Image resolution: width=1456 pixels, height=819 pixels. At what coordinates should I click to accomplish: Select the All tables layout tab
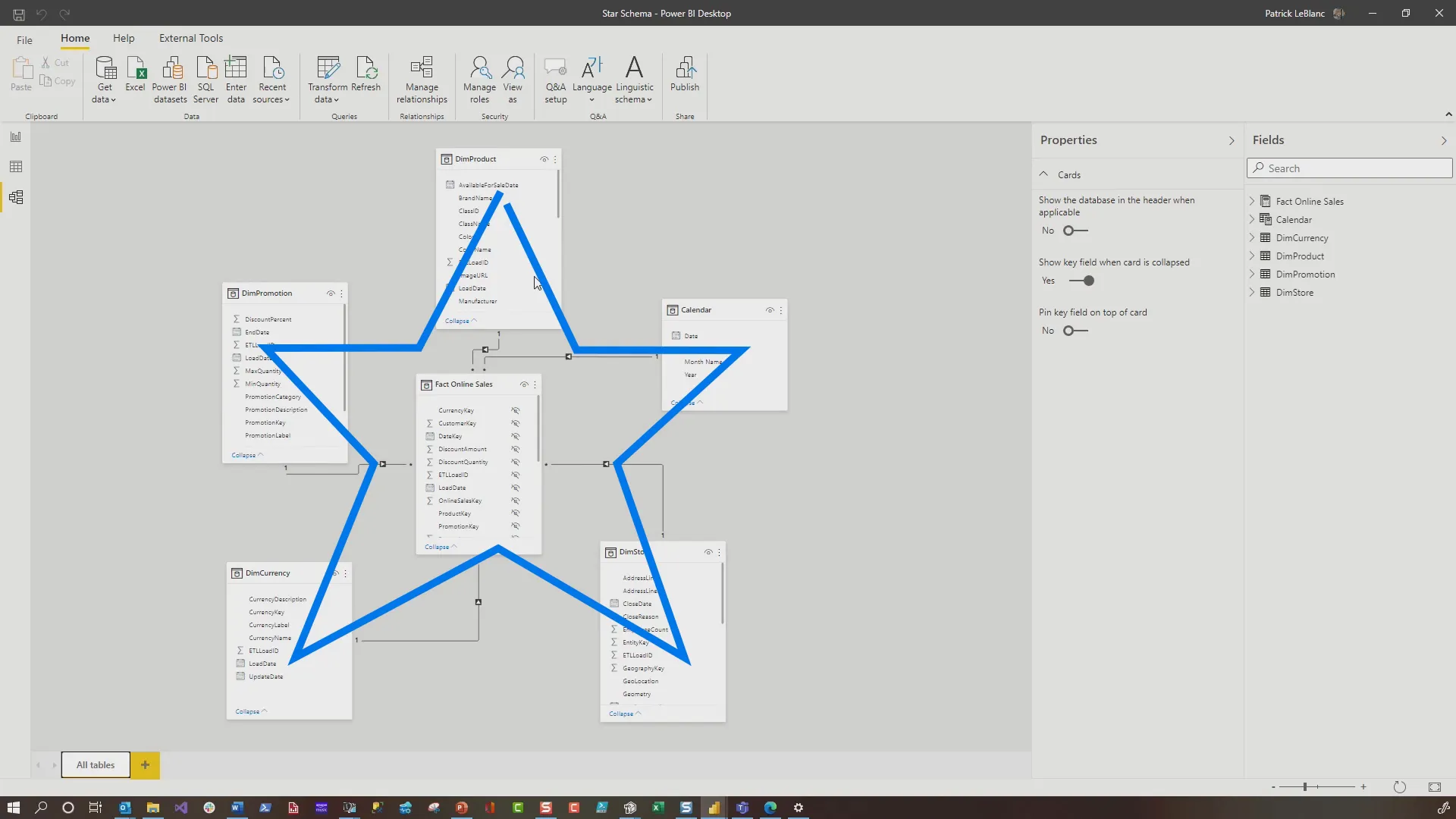coord(96,765)
